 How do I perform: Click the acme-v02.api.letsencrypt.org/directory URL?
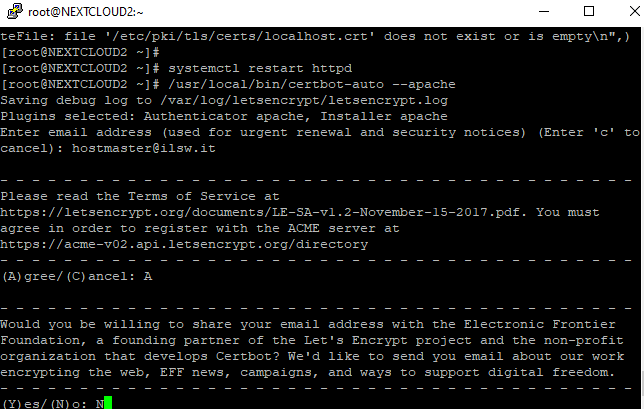tap(184, 244)
